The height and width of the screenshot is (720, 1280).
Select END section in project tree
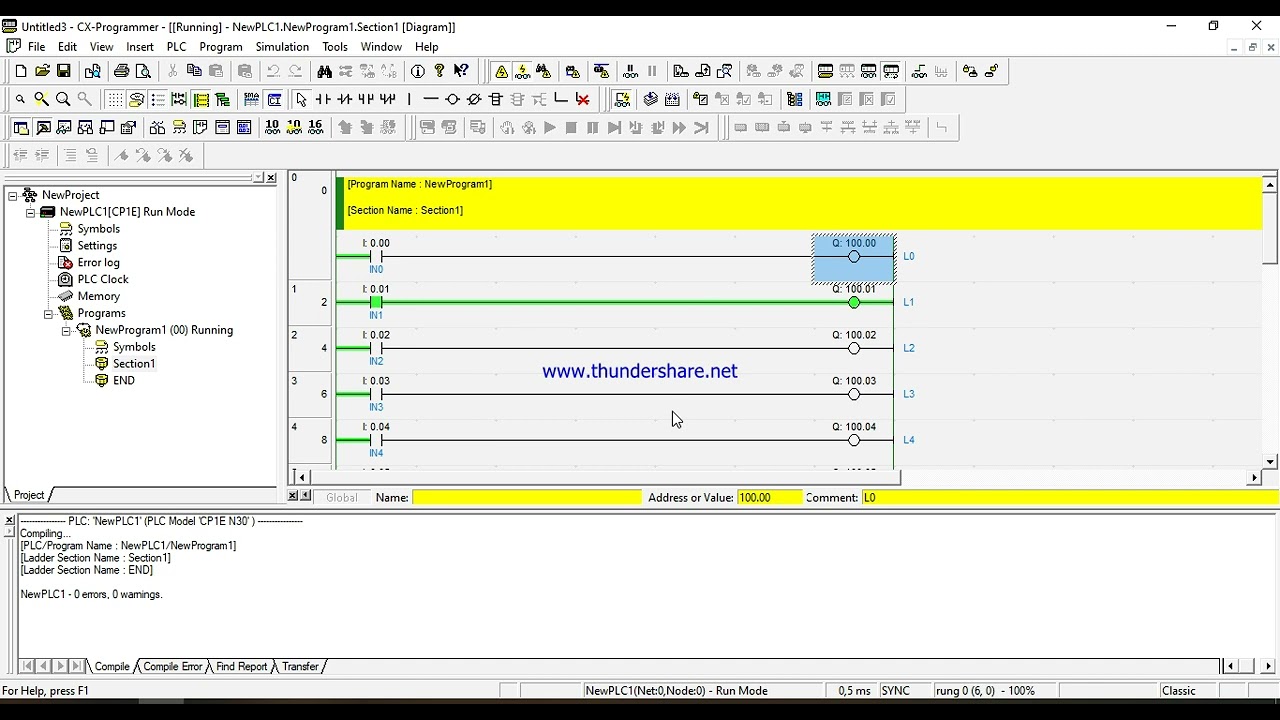[x=124, y=381]
